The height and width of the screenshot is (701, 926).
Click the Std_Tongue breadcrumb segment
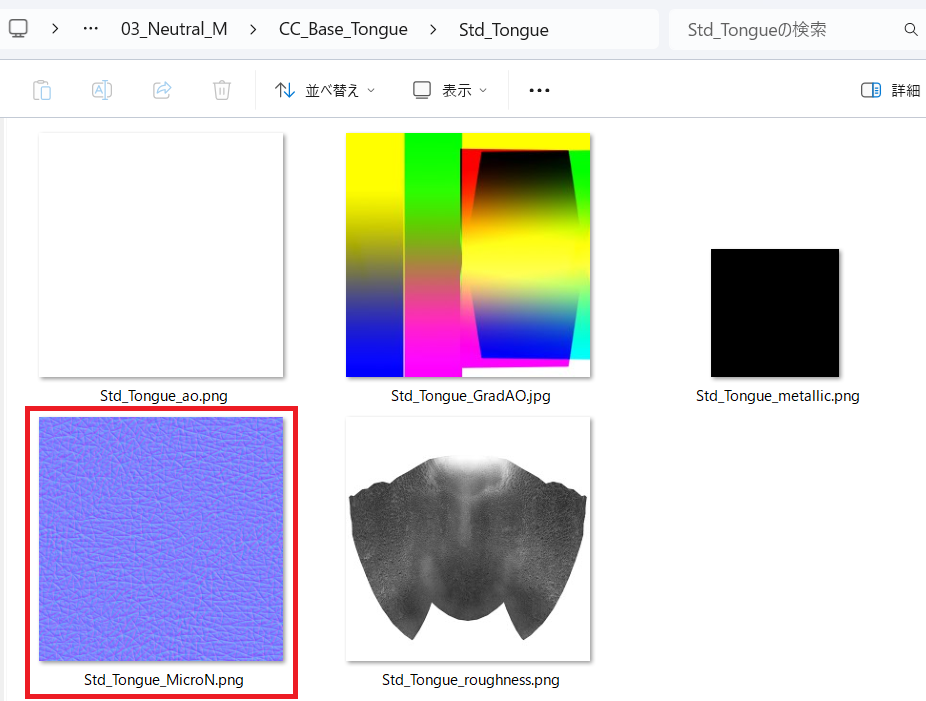coord(504,30)
